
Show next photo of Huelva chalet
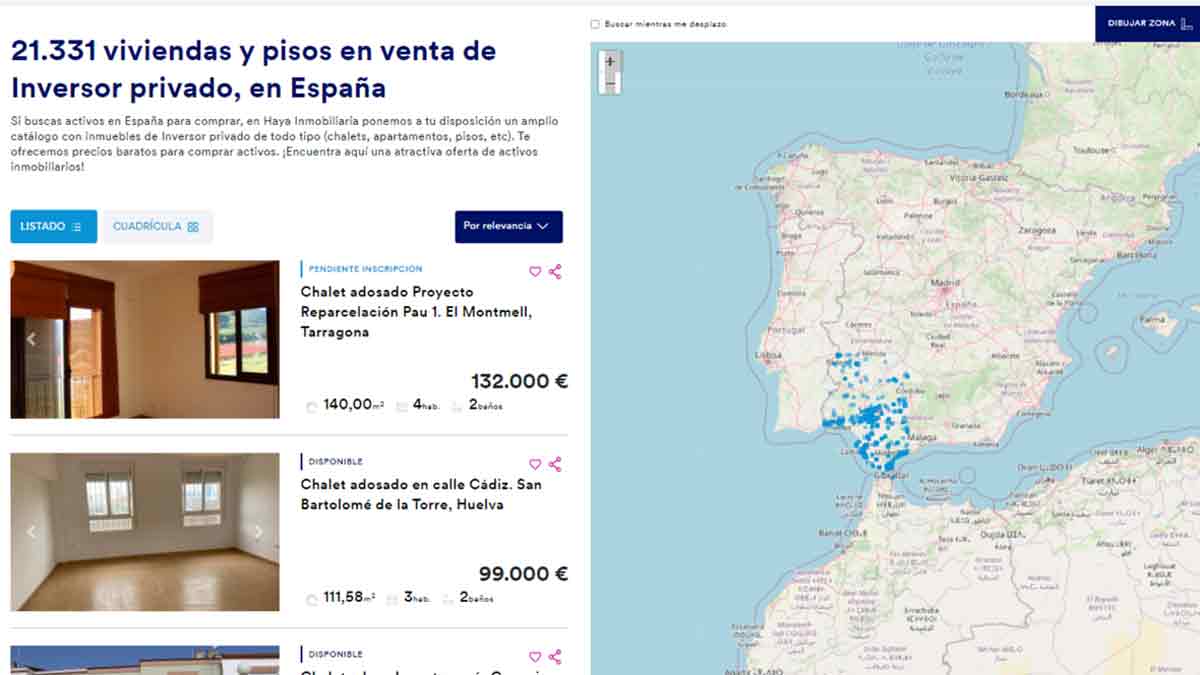pyautogui.click(x=259, y=532)
